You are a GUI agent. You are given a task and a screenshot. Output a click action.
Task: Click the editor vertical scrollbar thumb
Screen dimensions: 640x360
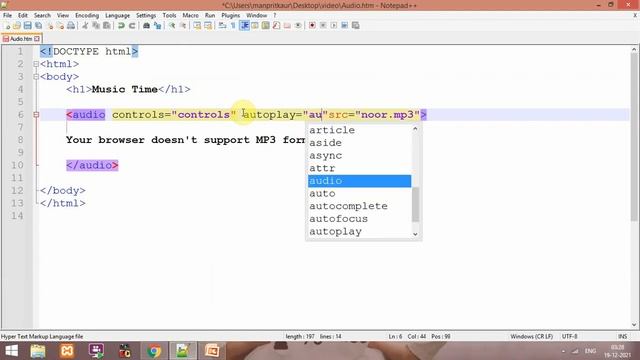tap(634, 137)
